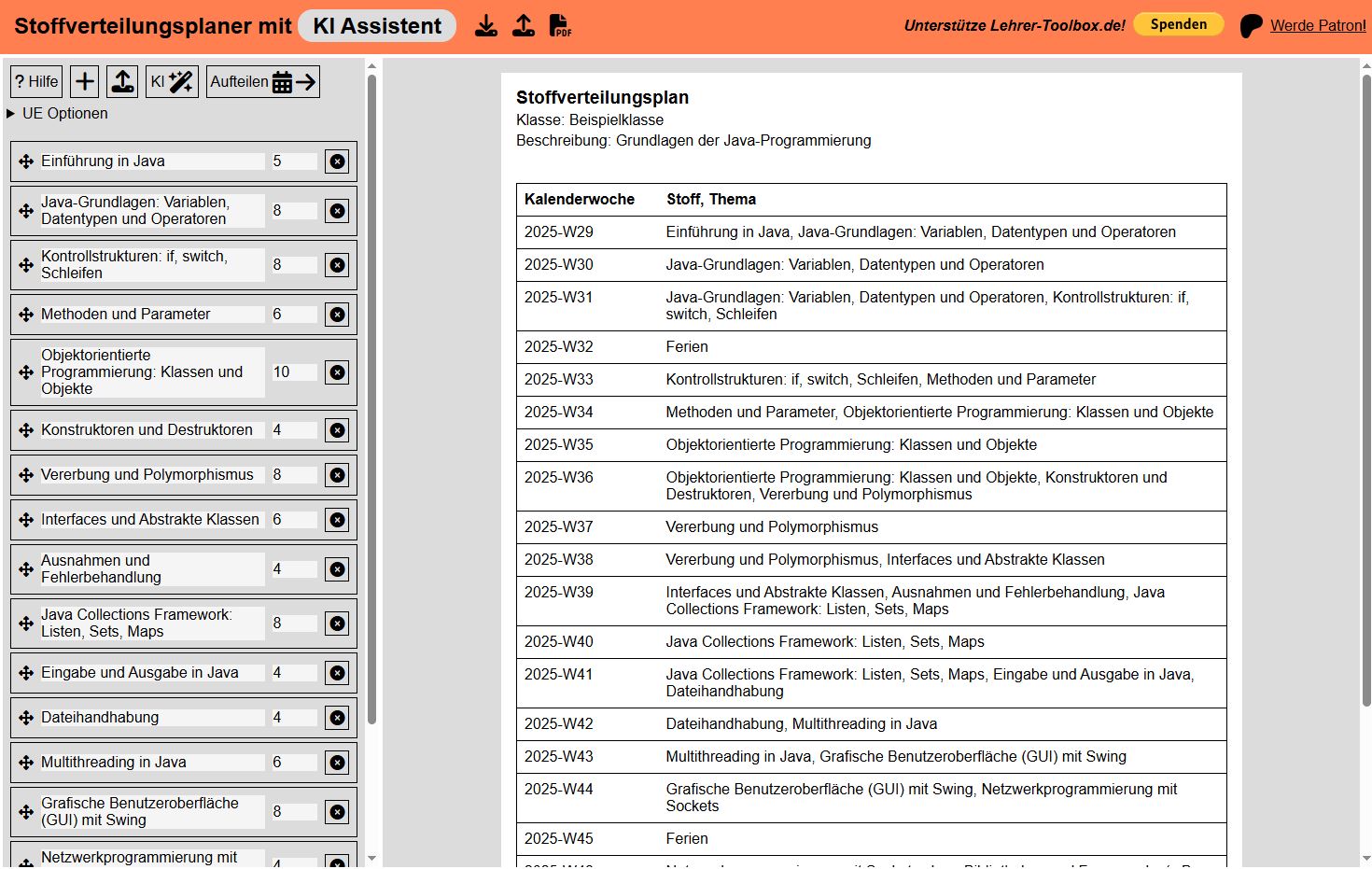1372x869 pixels.
Task: Remove the Methoden und Parameter unit
Action: [337, 315]
